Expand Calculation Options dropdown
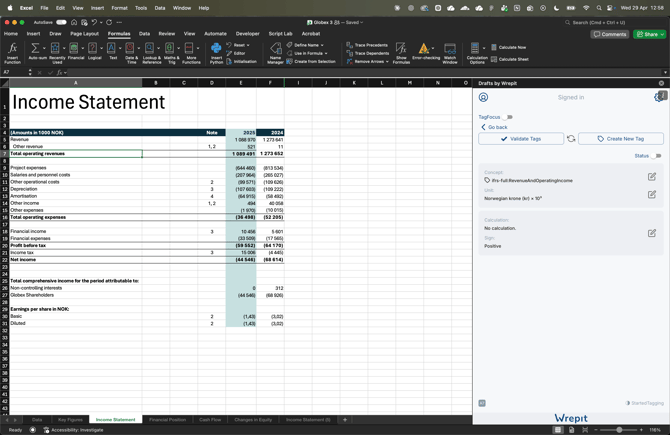This screenshot has height=435, width=670. pyautogui.click(x=484, y=48)
